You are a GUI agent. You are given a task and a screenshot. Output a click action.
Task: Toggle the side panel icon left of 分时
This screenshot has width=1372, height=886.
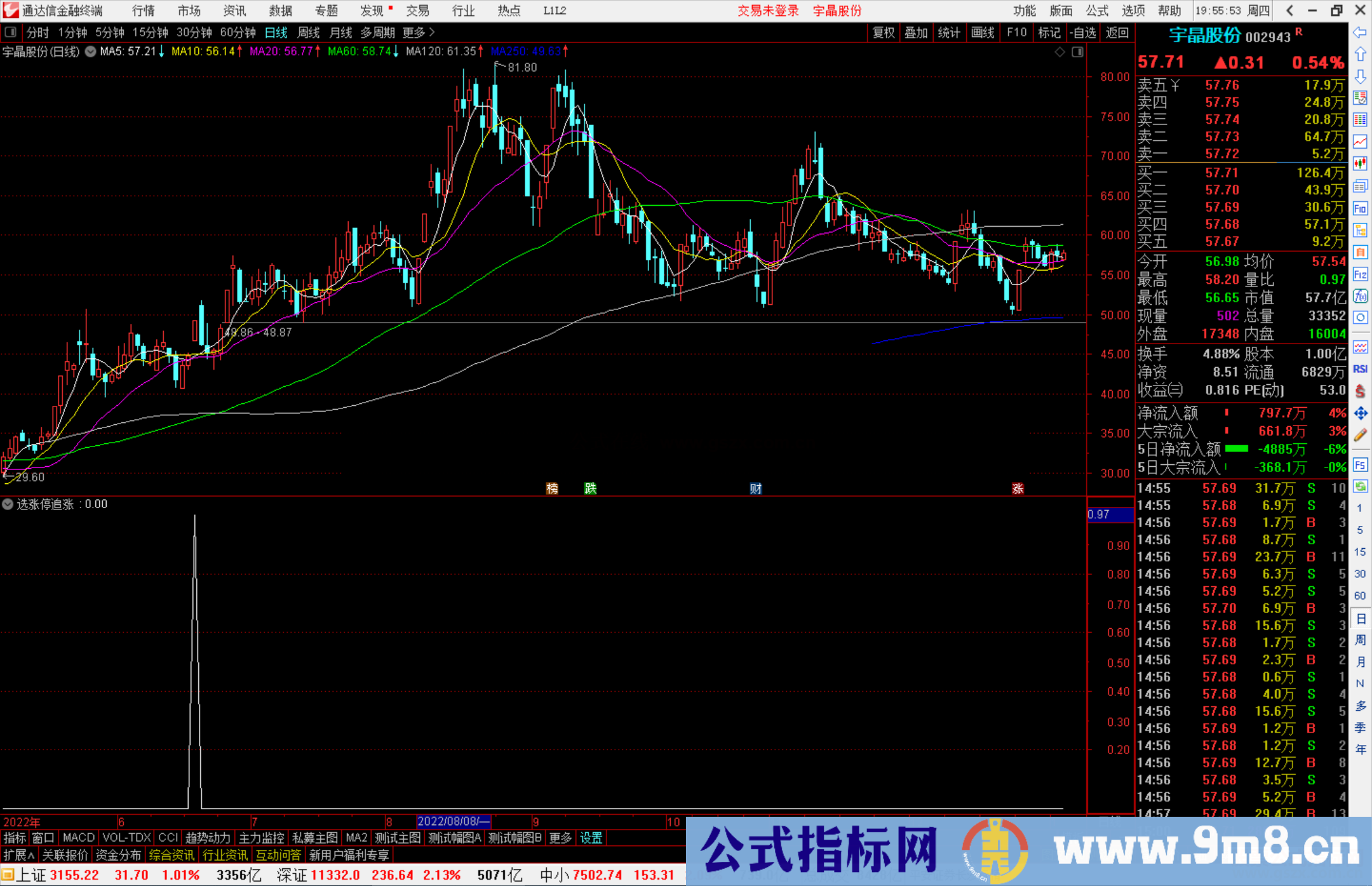pos(11,32)
